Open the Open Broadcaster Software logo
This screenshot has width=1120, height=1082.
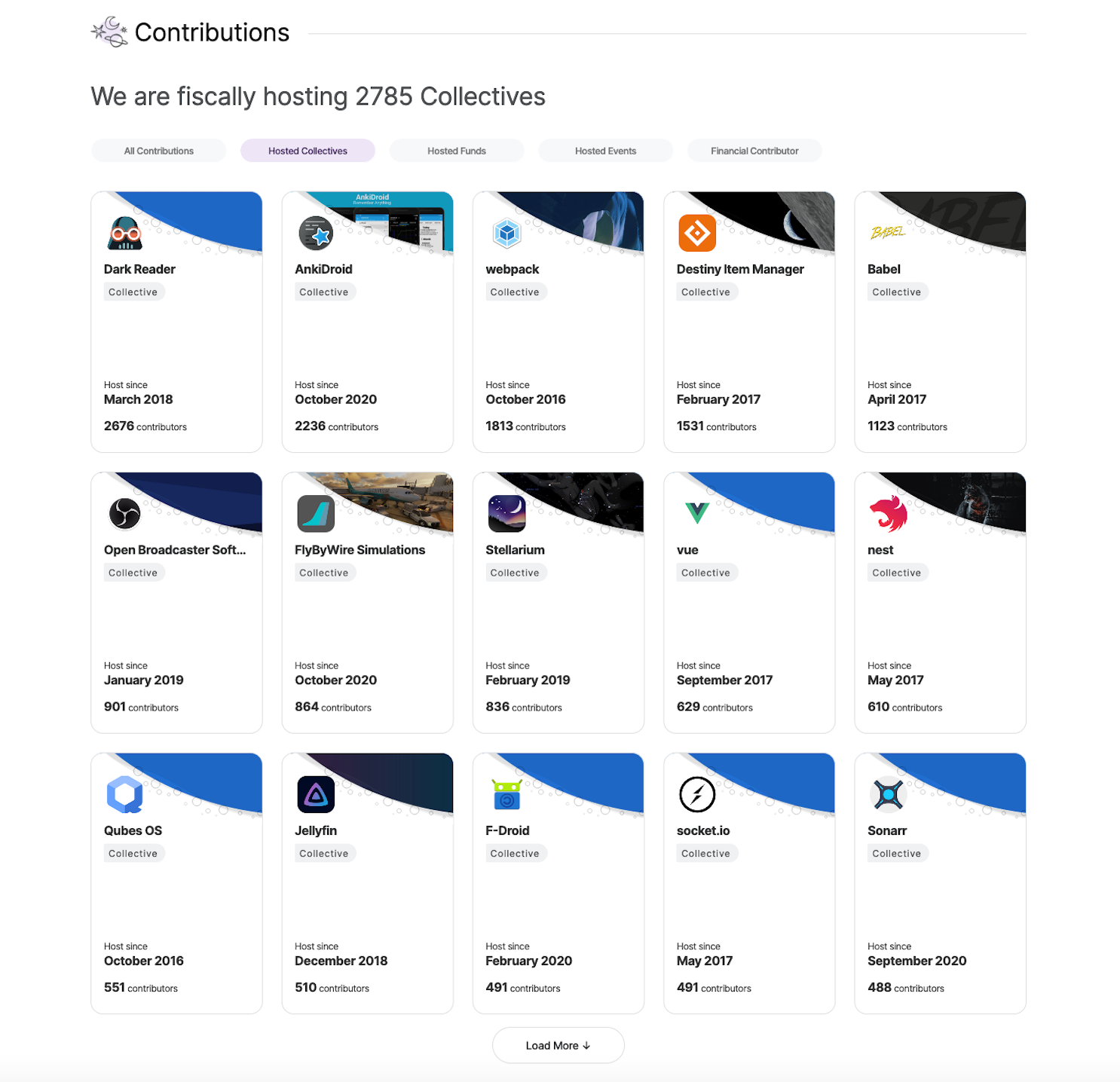tap(124, 514)
